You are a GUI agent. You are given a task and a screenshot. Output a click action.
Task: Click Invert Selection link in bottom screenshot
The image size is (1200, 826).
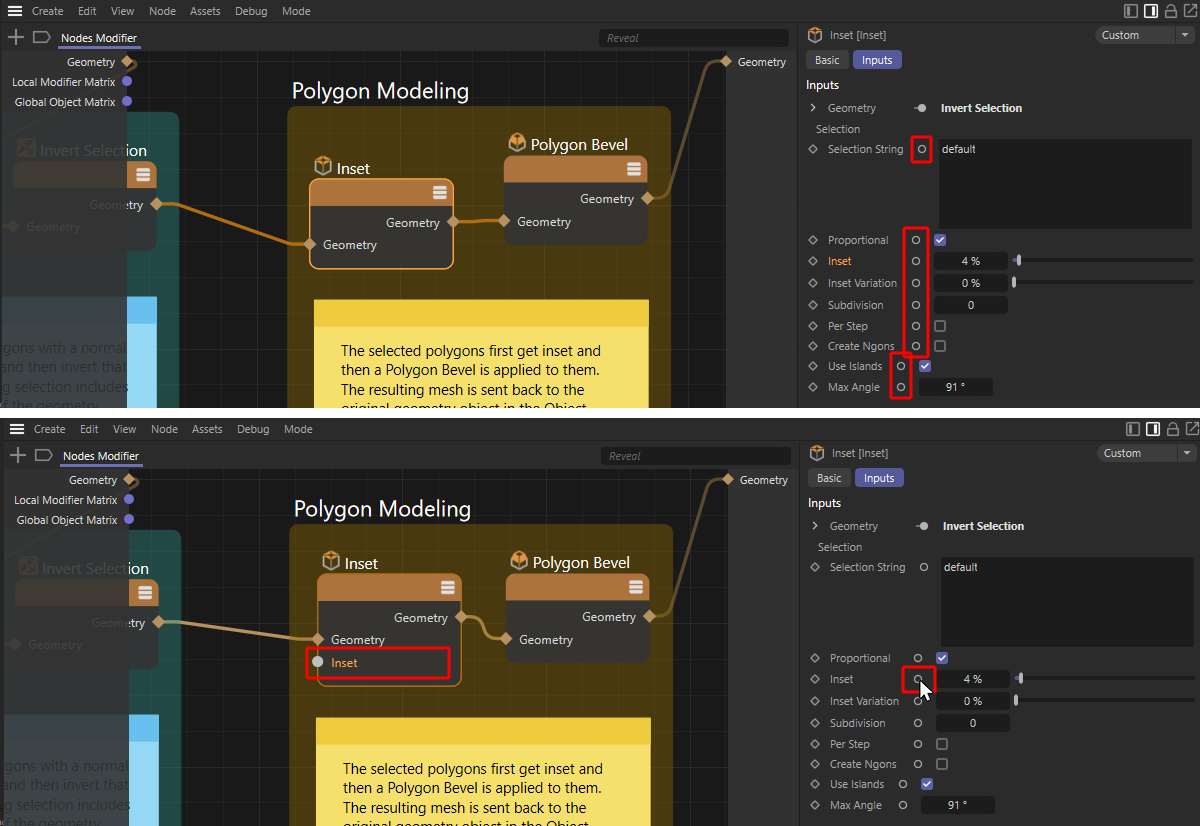983,526
